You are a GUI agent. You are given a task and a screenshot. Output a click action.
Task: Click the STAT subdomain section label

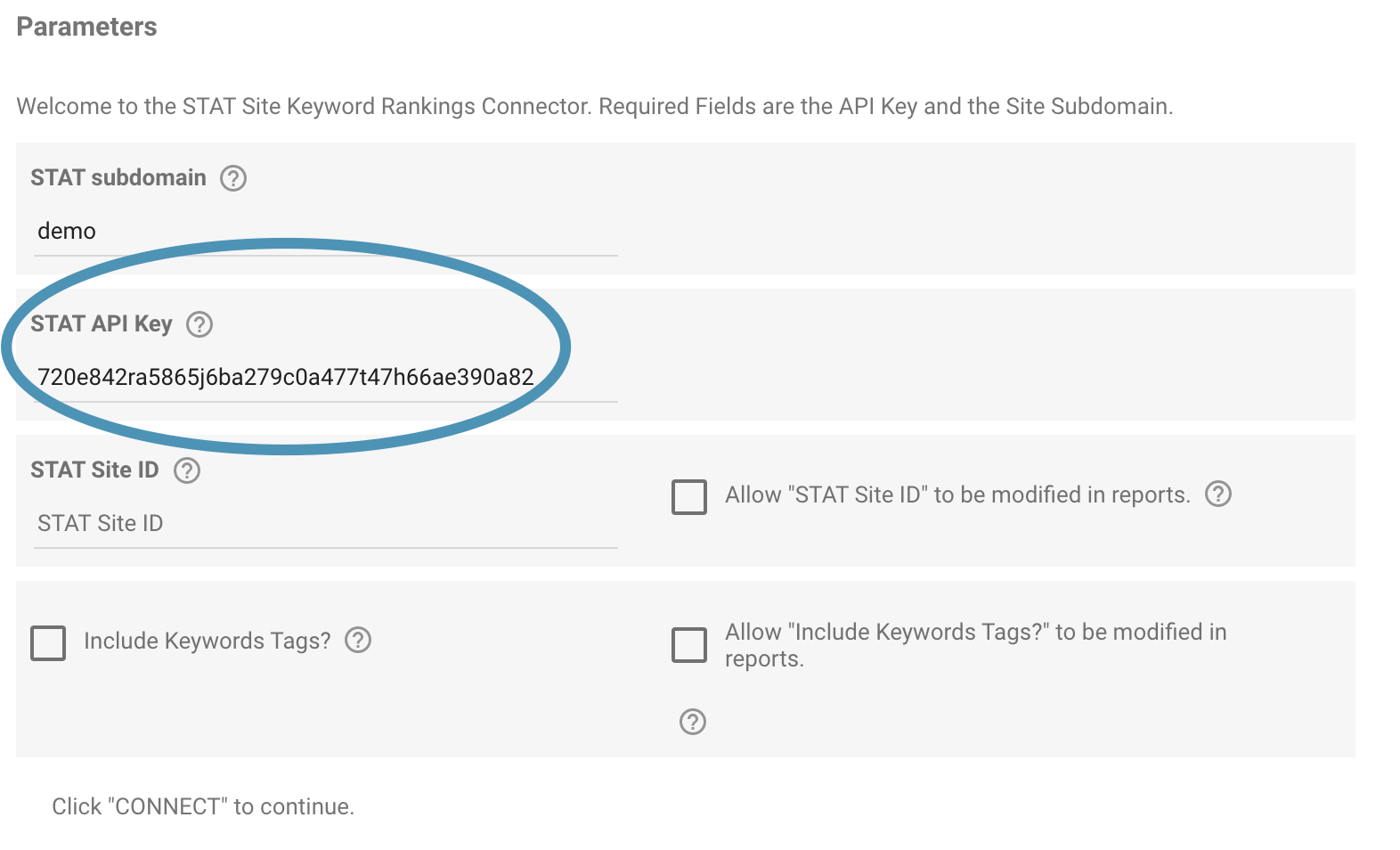(117, 177)
